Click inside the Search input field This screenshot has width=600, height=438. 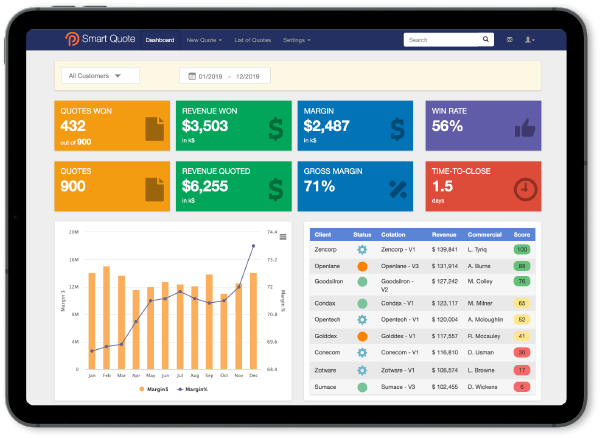click(x=441, y=39)
